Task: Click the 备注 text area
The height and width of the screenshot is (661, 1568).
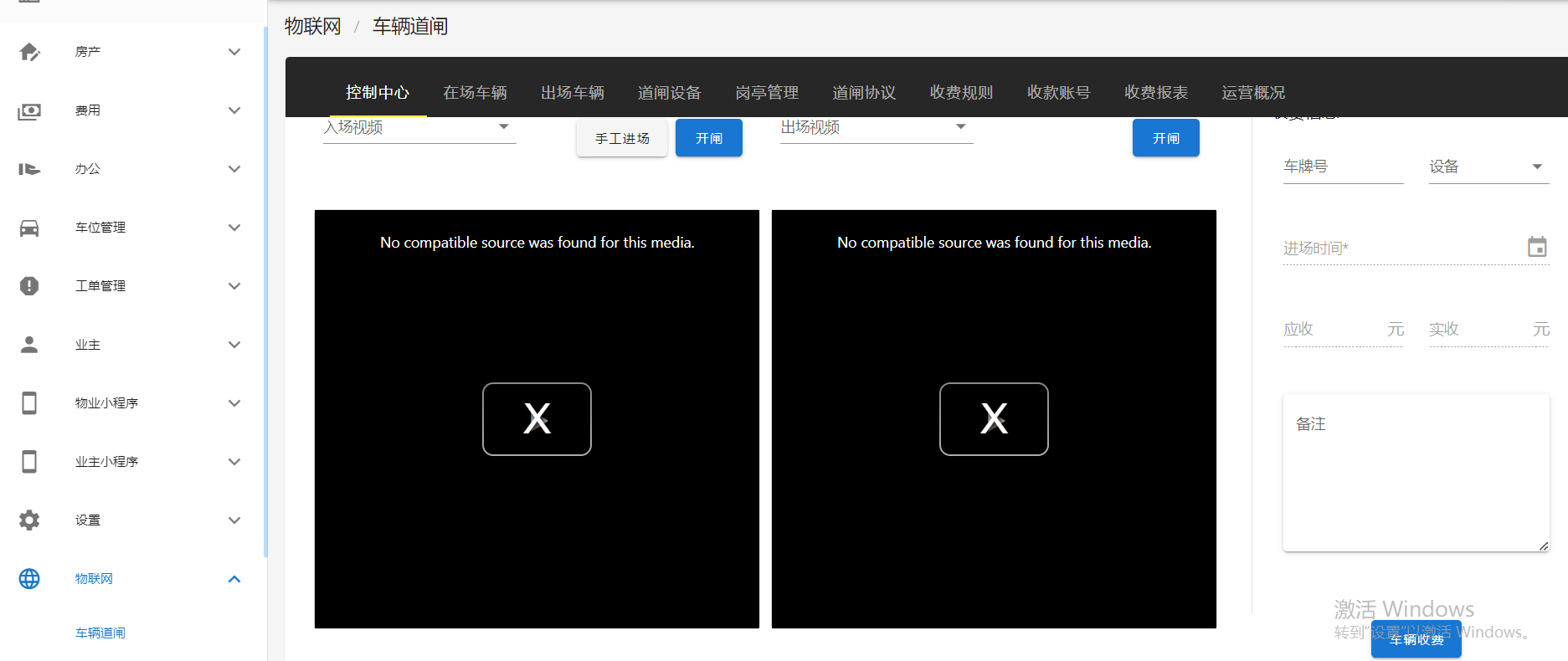Action: pyautogui.click(x=1416, y=473)
